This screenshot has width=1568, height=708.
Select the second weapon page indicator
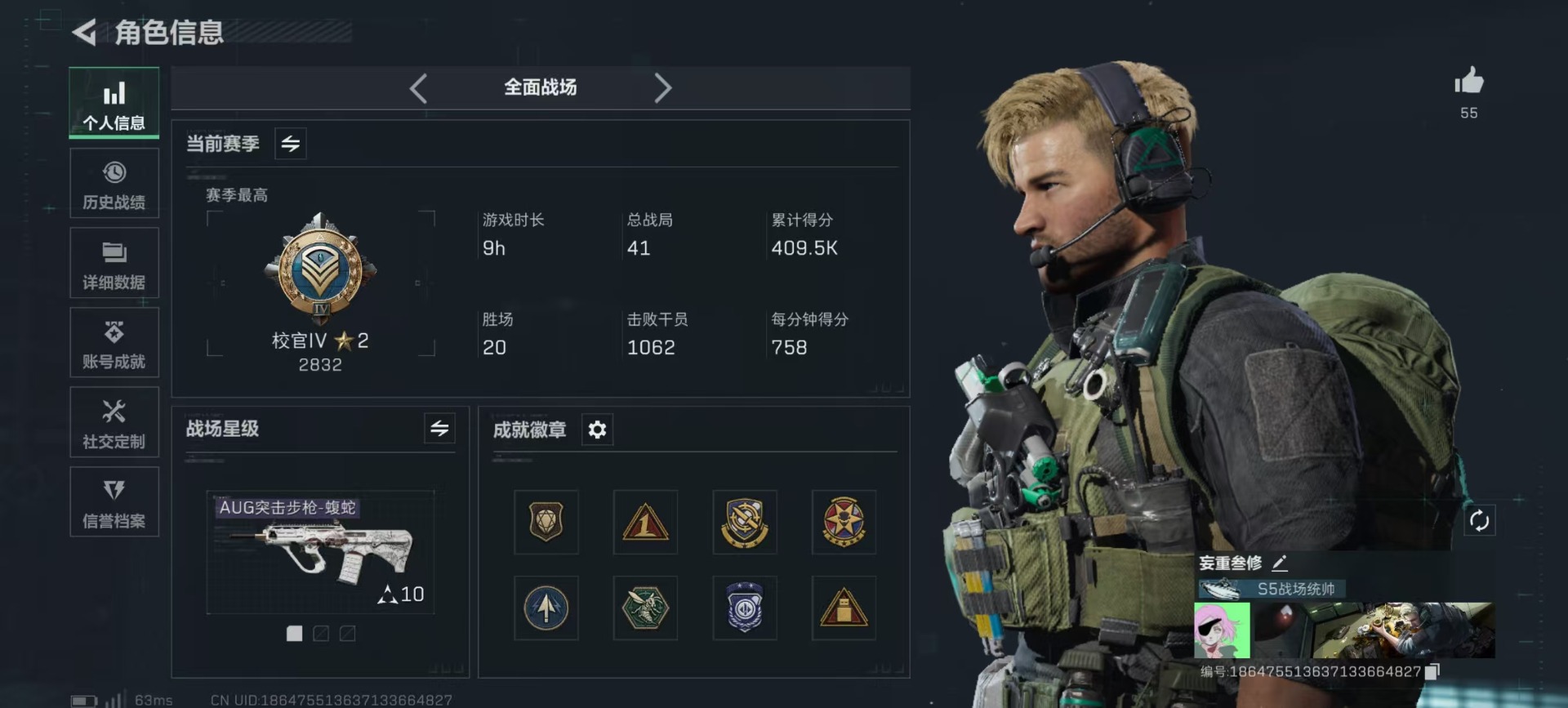(321, 633)
